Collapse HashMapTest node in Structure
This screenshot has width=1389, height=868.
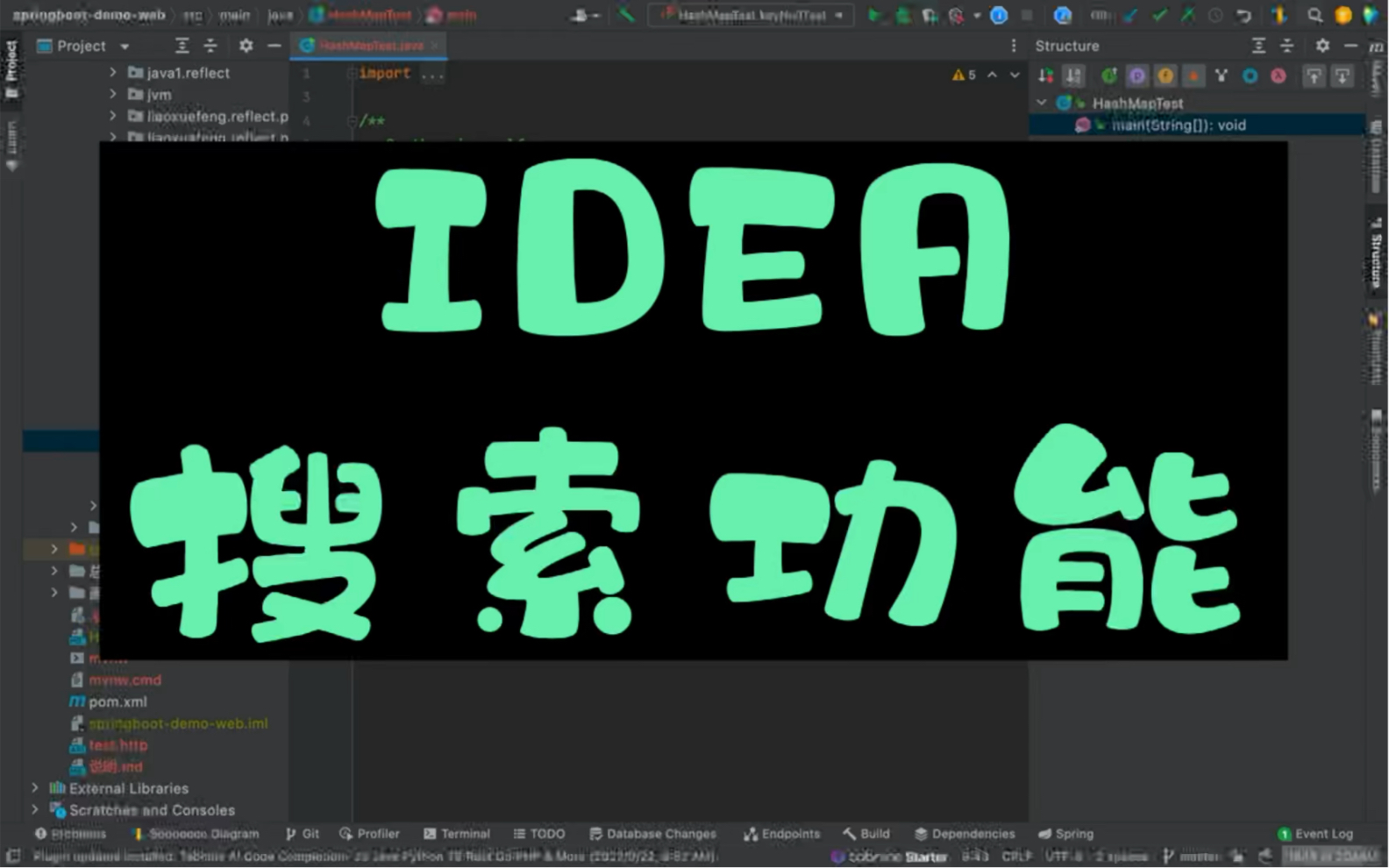tap(1042, 103)
